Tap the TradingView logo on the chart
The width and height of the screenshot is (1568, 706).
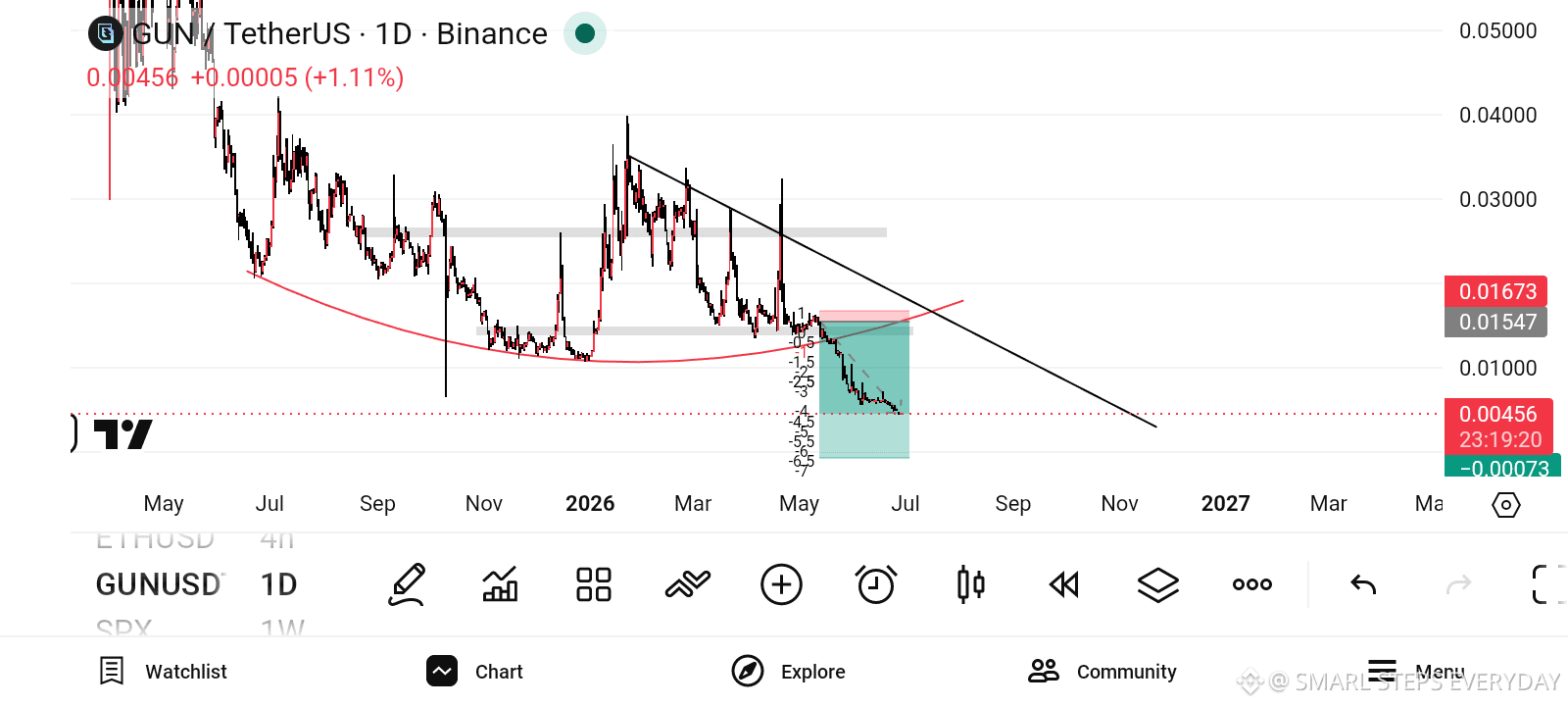[x=122, y=433]
